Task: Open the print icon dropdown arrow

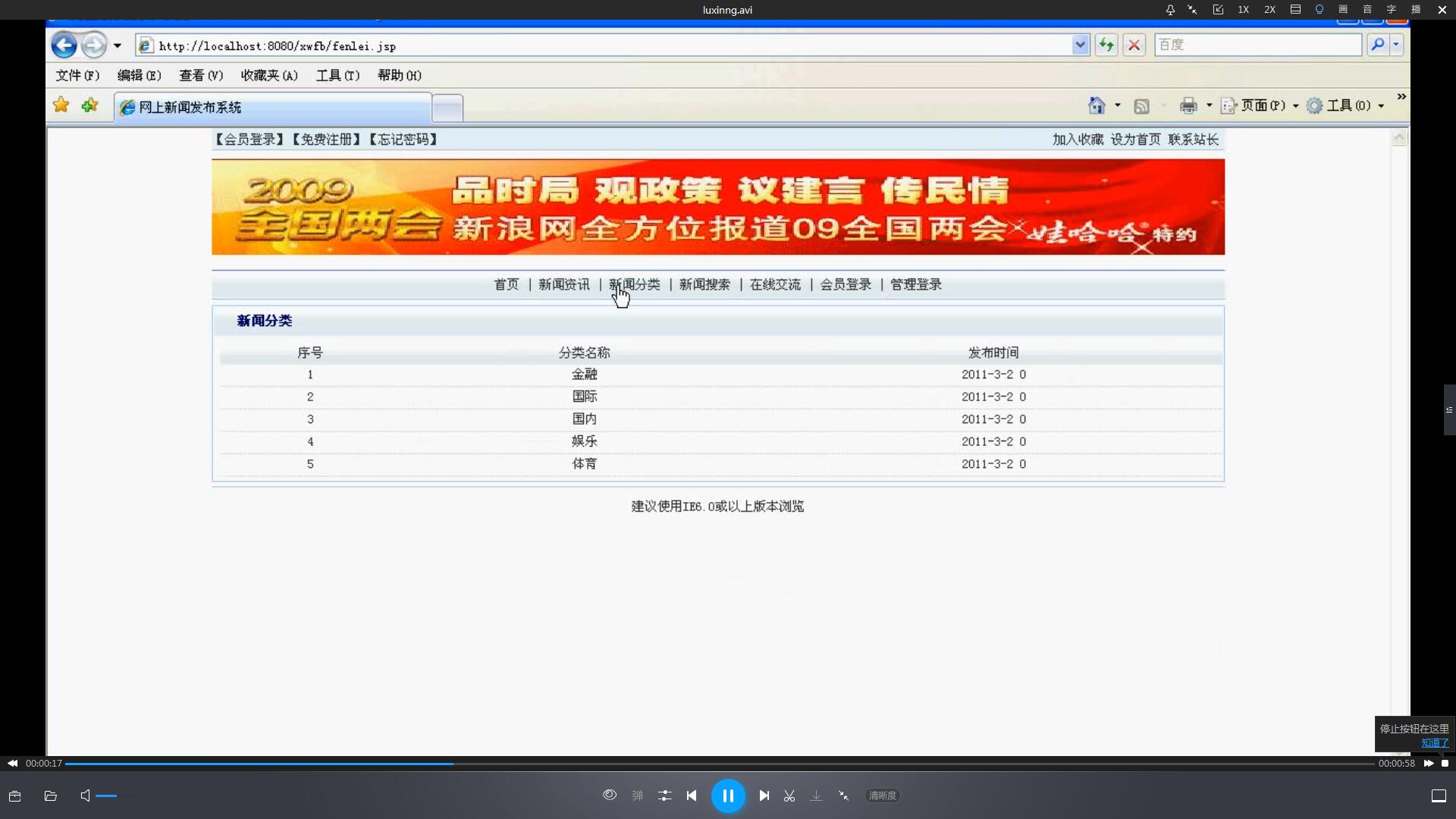Action: [1209, 105]
